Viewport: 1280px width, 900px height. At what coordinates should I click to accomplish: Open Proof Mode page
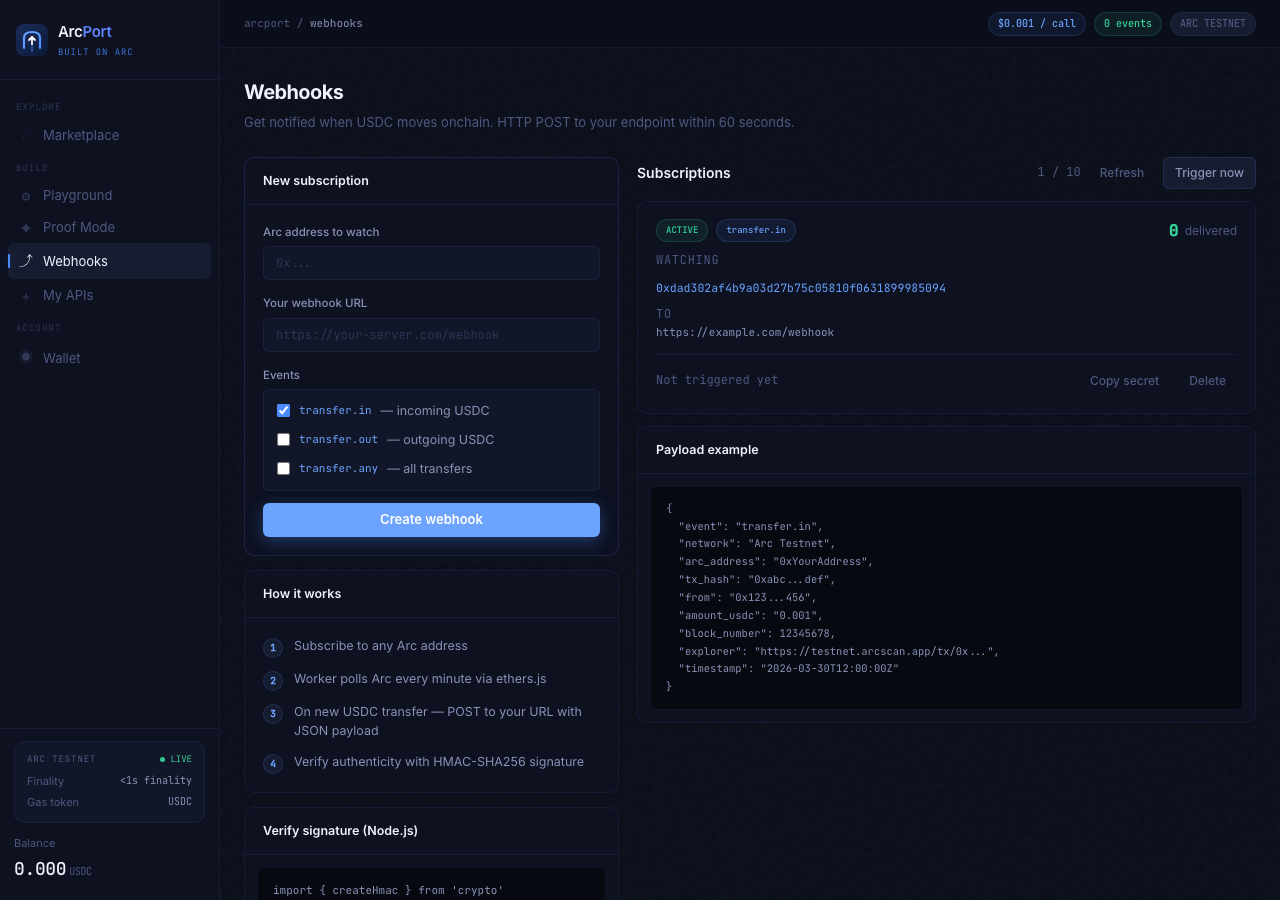tap(109, 227)
